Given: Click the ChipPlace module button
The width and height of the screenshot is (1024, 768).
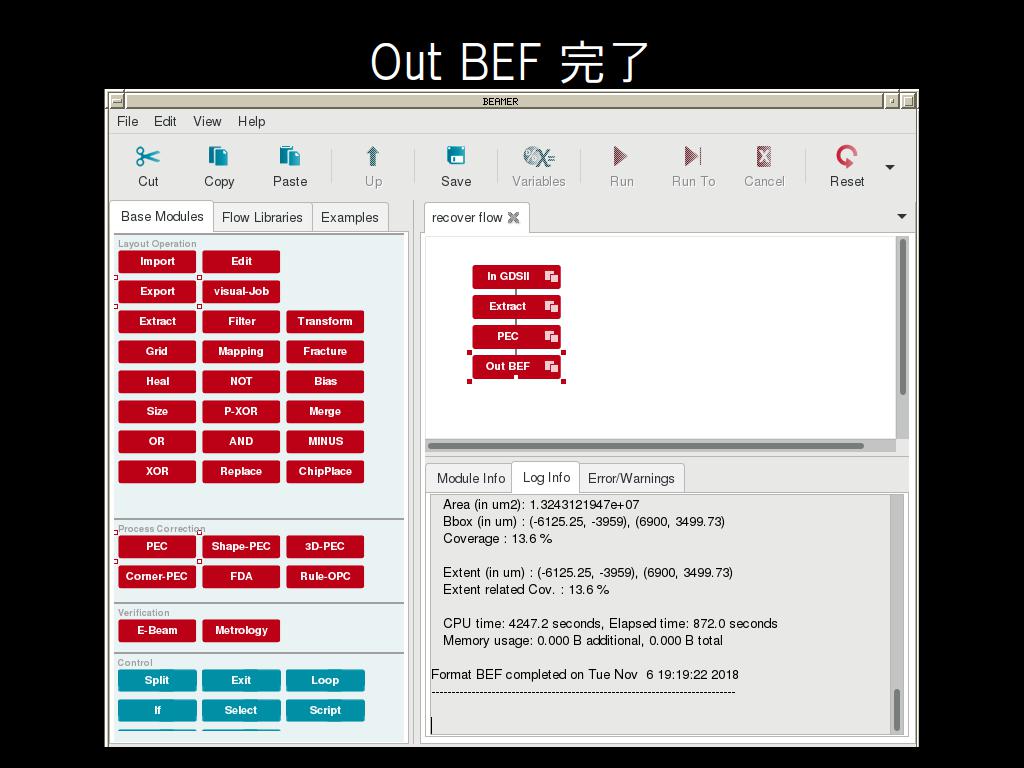Looking at the screenshot, I should (325, 472).
